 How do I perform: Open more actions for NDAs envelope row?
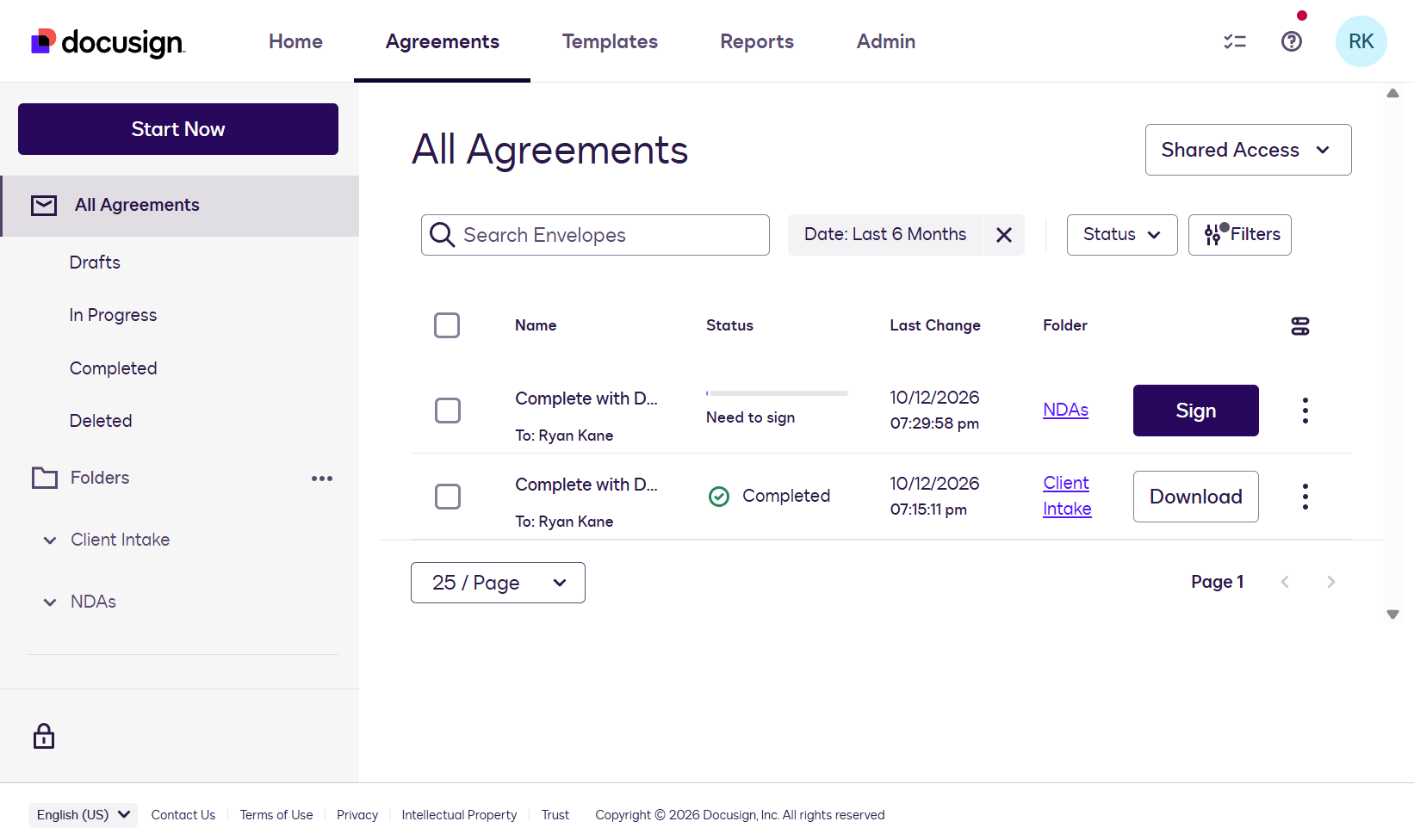1305,411
